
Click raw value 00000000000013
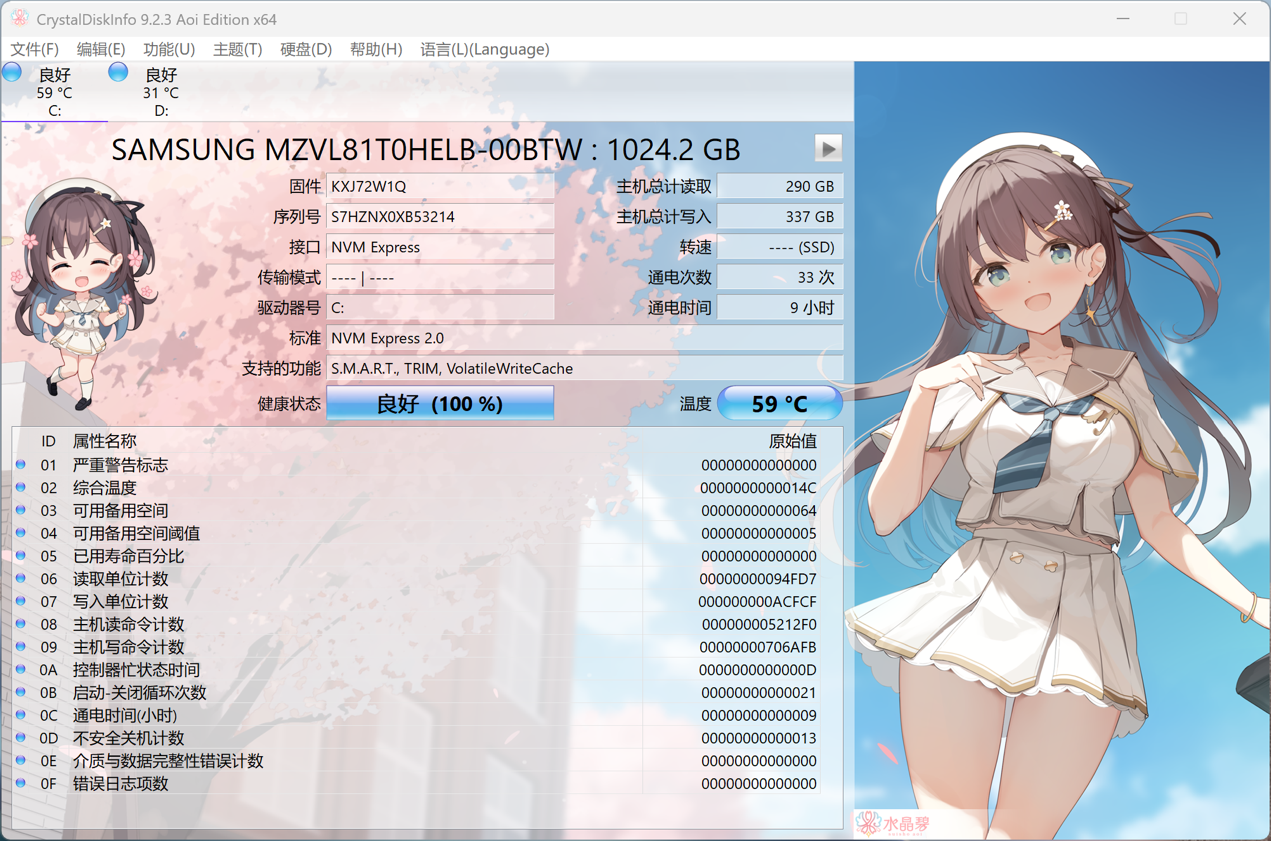pyautogui.click(x=758, y=738)
